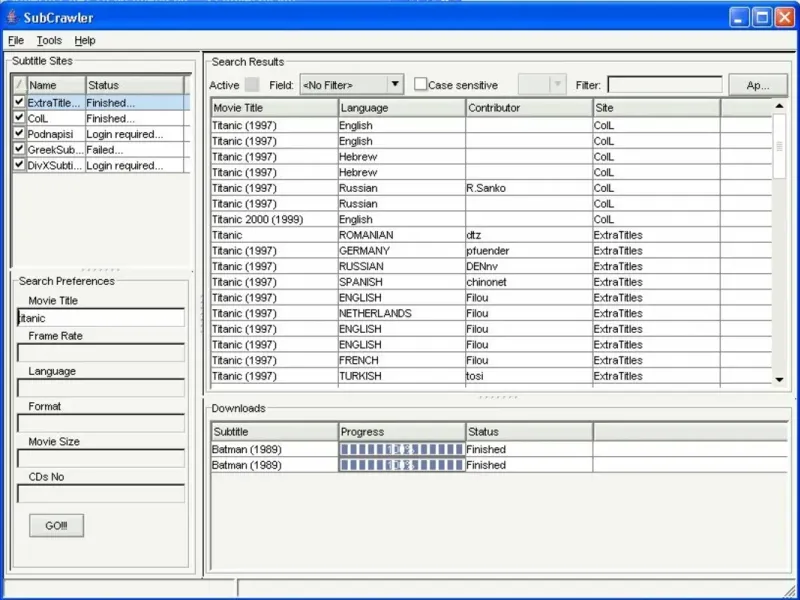The image size is (800, 600).
Task: Sort sites by the Status column header
Action: tap(135, 85)
